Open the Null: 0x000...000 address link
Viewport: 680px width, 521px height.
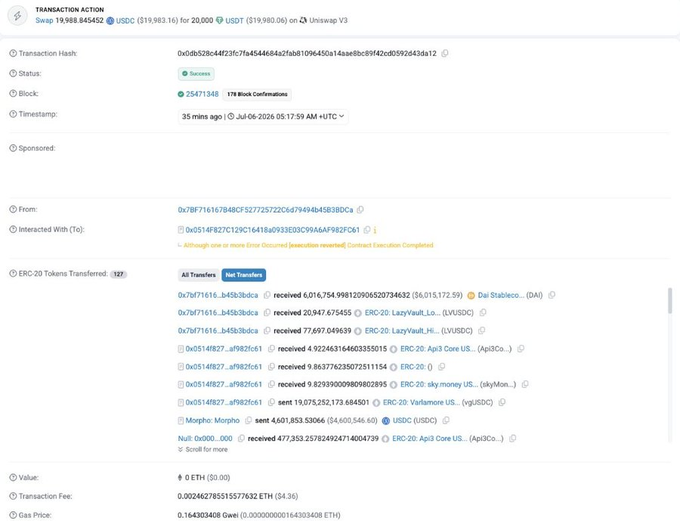pyautogui.click(x=205, y=439)
